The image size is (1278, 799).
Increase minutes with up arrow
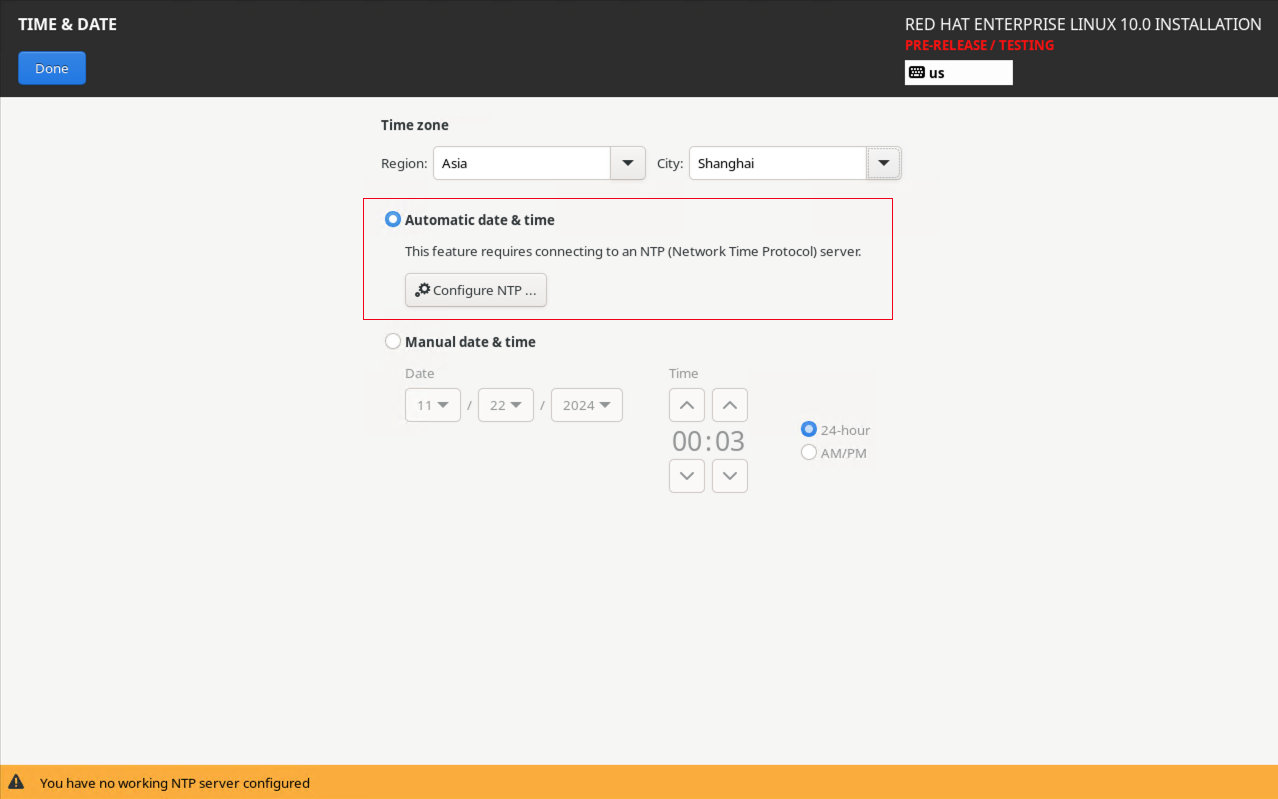pyautogui.click(x=730, y=405)
